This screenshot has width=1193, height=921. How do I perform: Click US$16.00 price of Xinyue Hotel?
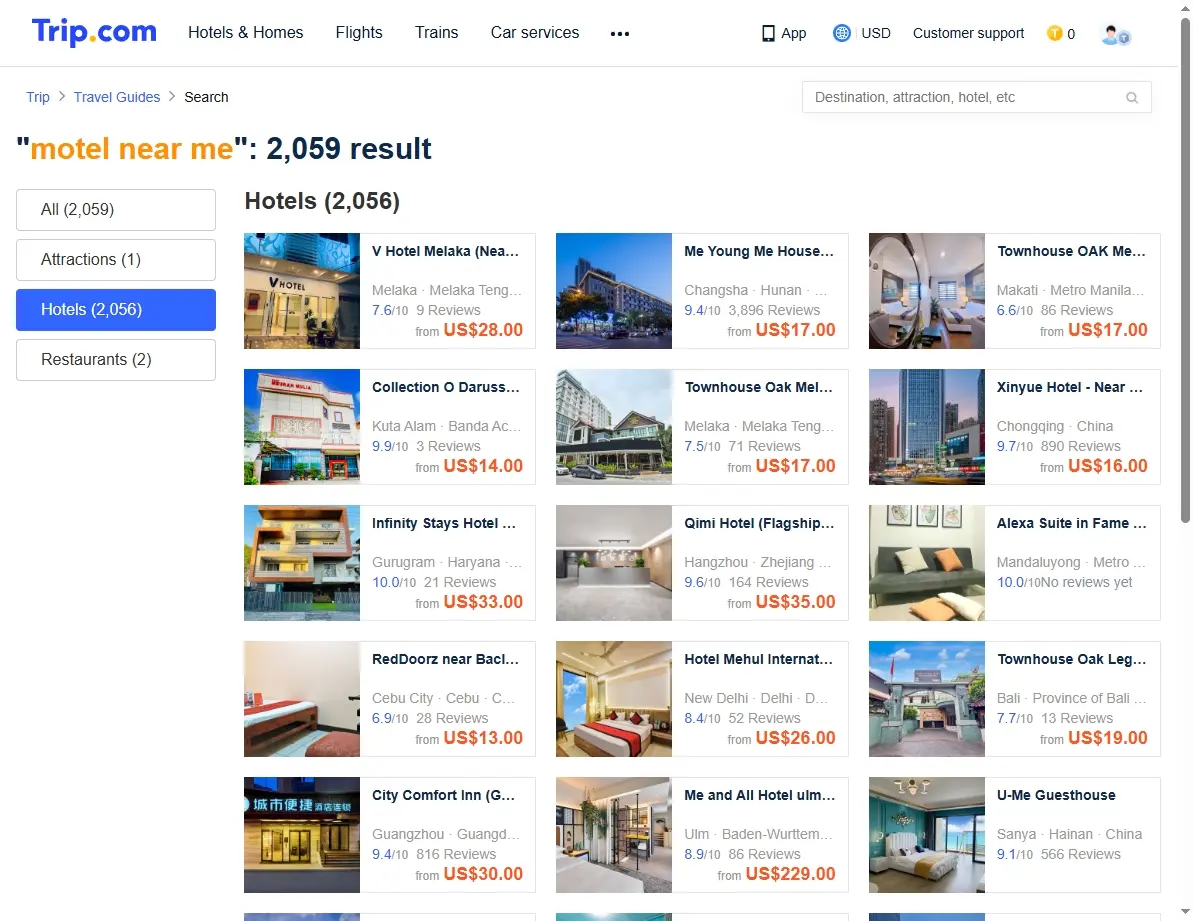point(1108,466)
